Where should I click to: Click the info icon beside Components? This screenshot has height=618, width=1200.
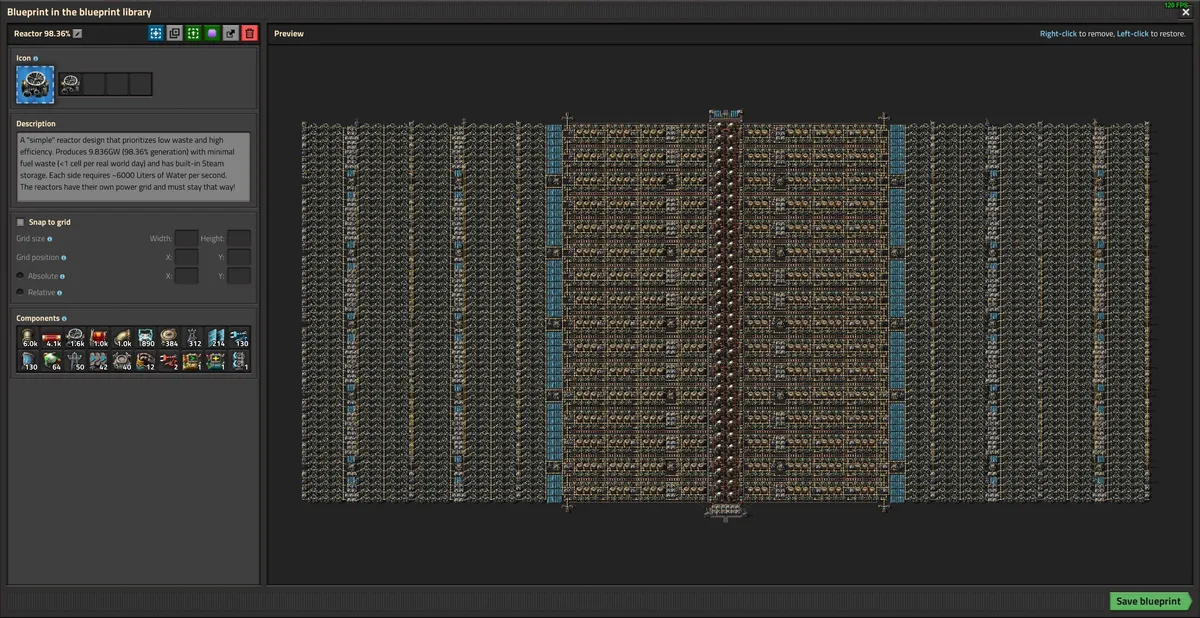tap(65, 319)
